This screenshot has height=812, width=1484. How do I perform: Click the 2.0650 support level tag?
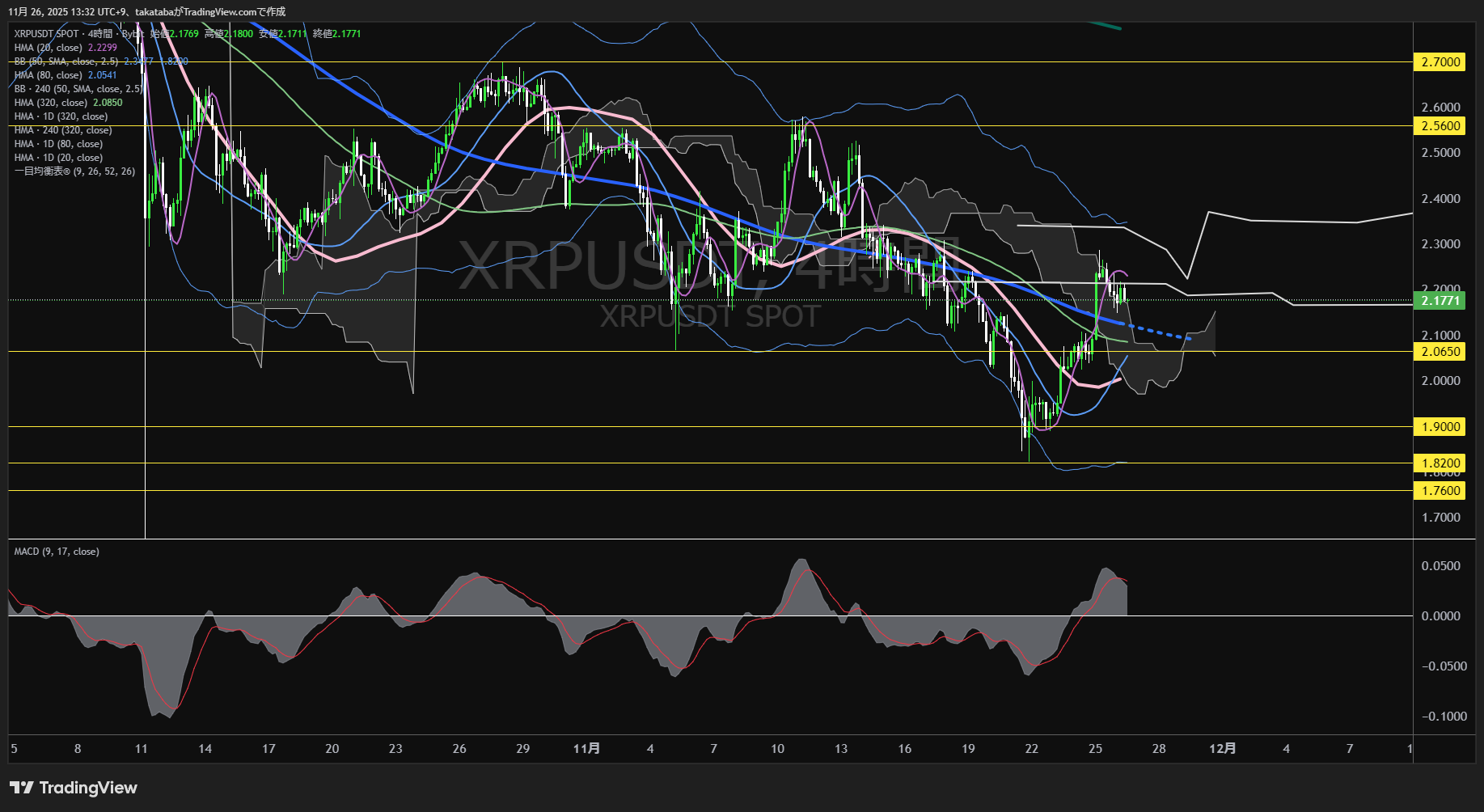coord(1440,351)
